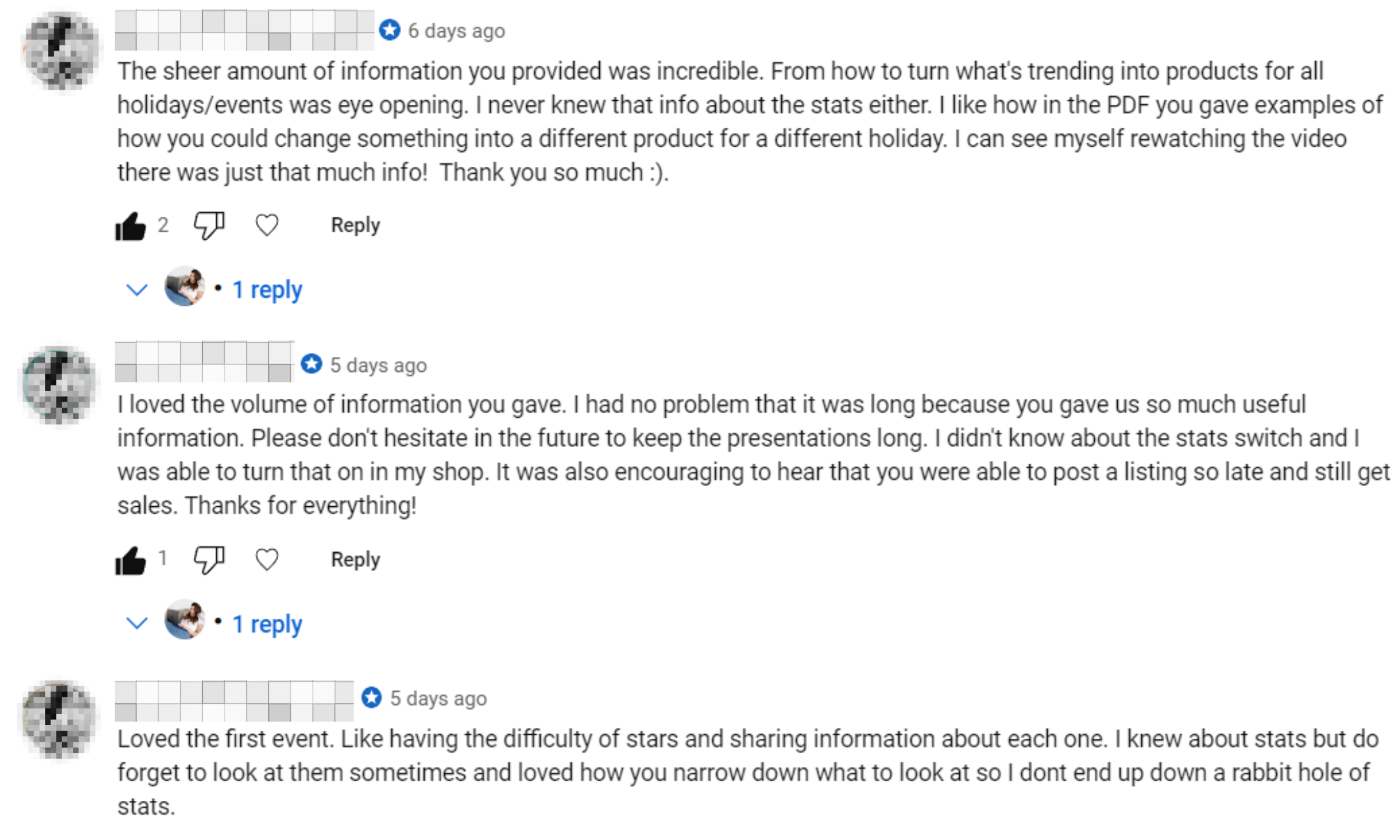Expand replies chevron under second comment
This screenshot has height=840, width=1400.
(x=137, y=623)
